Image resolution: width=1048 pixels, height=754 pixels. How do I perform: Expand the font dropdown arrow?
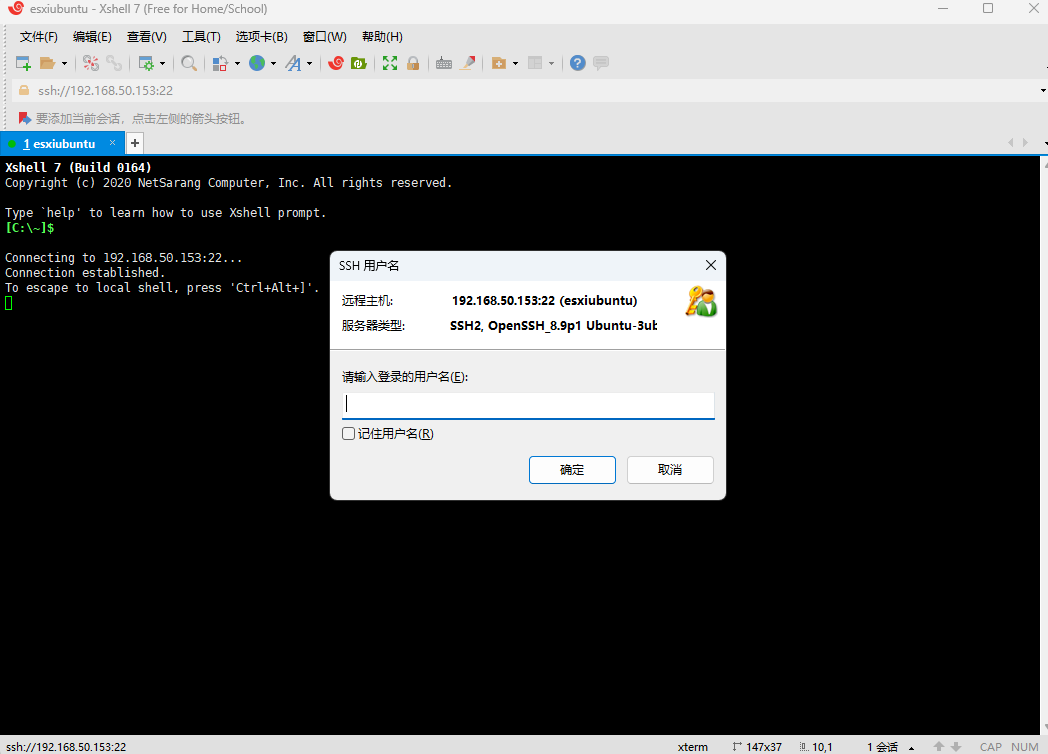tap(309, 64)
